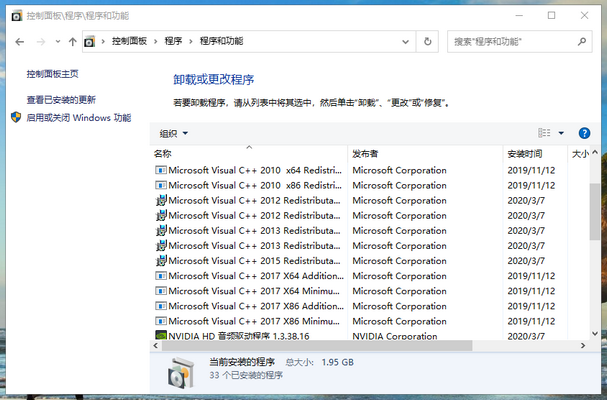Open recent locations dropdown beside forward arrow
607x400 pixels.
[57, 41]
